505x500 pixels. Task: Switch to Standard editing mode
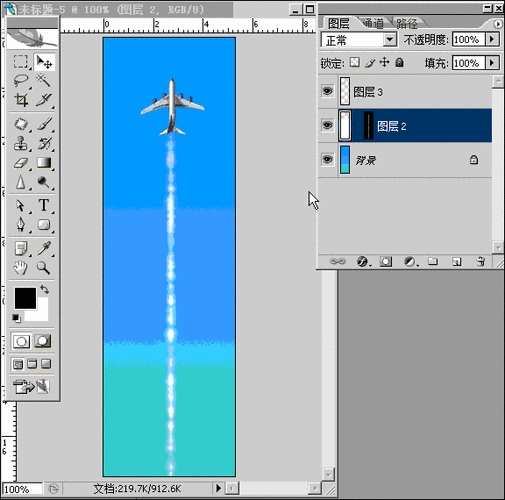(x=21, y=341)
